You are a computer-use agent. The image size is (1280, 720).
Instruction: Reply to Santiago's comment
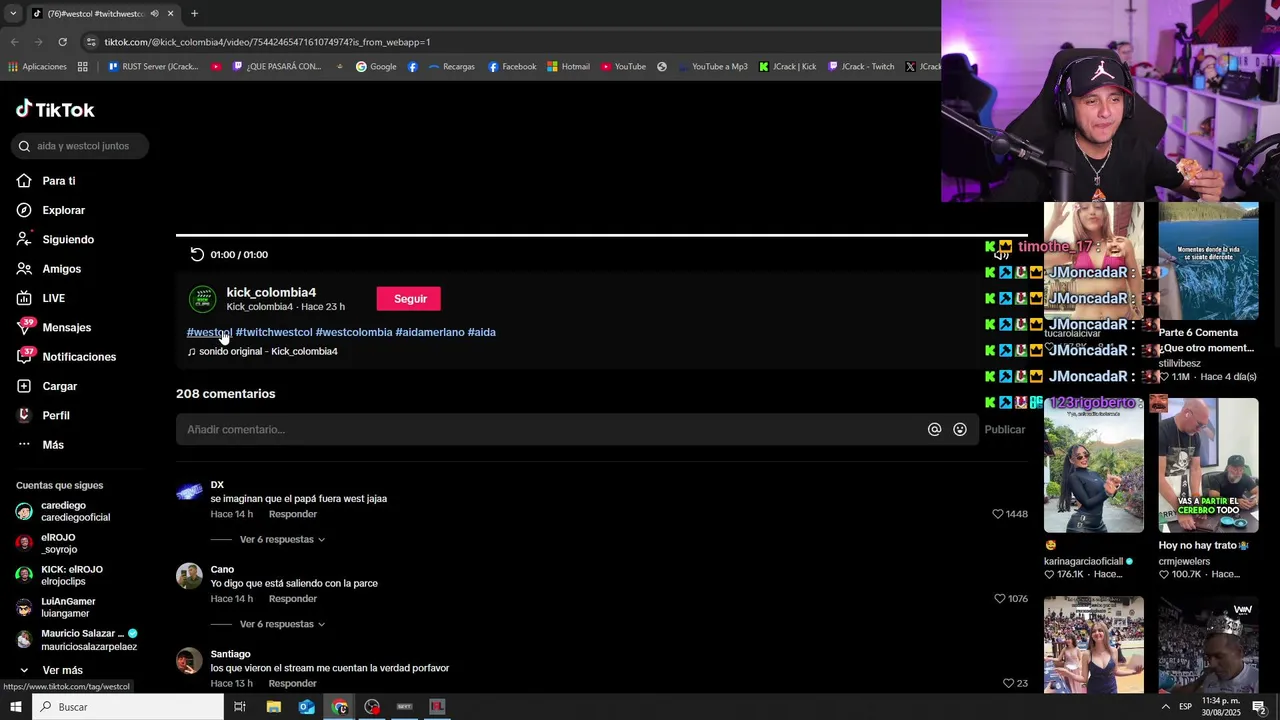click(293, 684)
